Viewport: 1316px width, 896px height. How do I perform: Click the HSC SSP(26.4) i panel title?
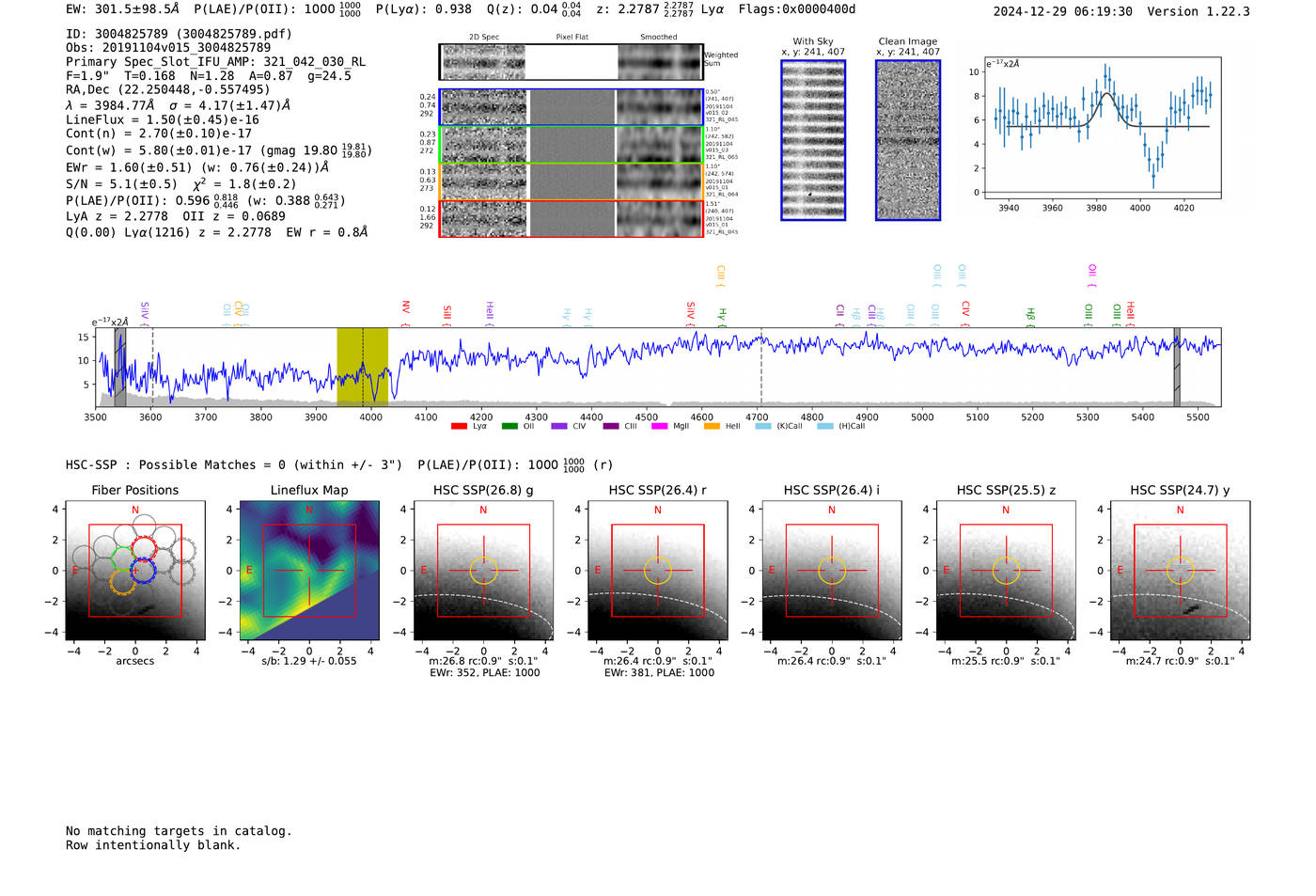(831, 490)
